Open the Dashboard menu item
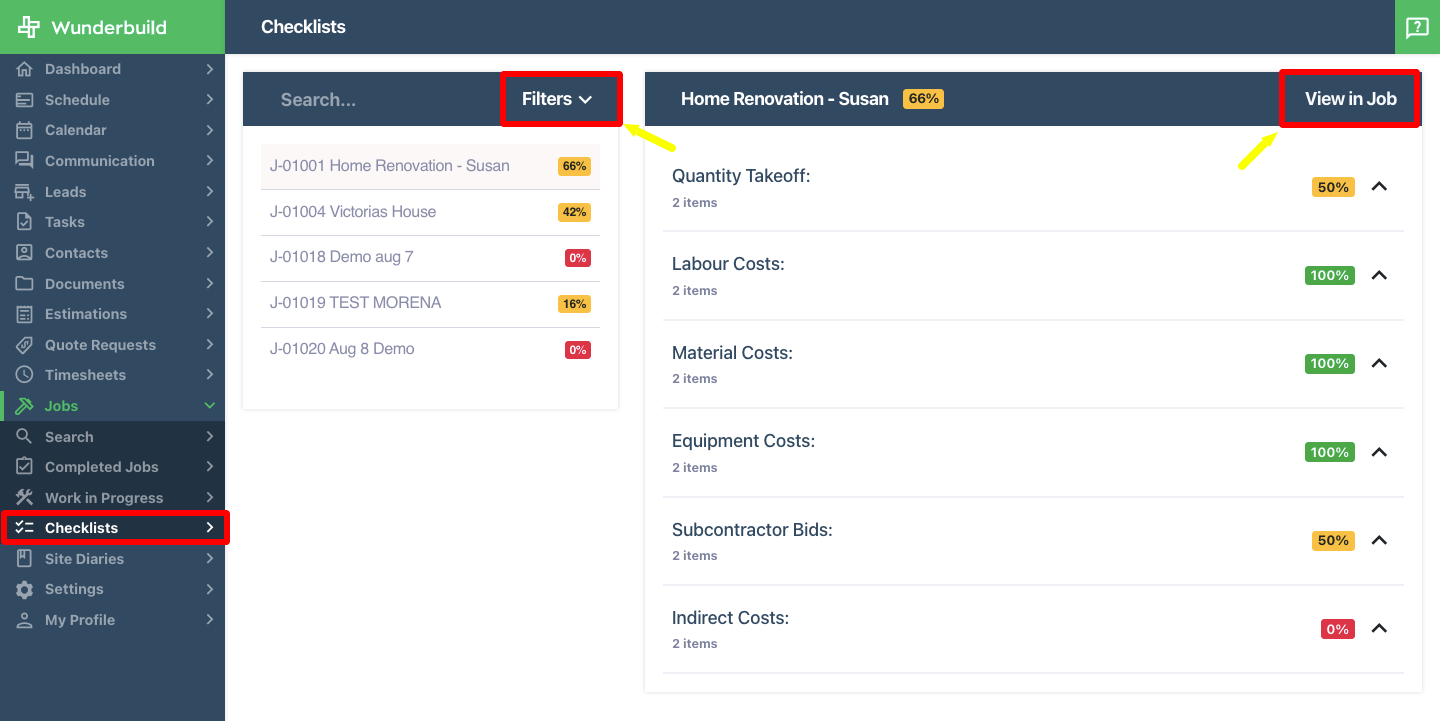 pyautogui.click(x=112, y=69)
